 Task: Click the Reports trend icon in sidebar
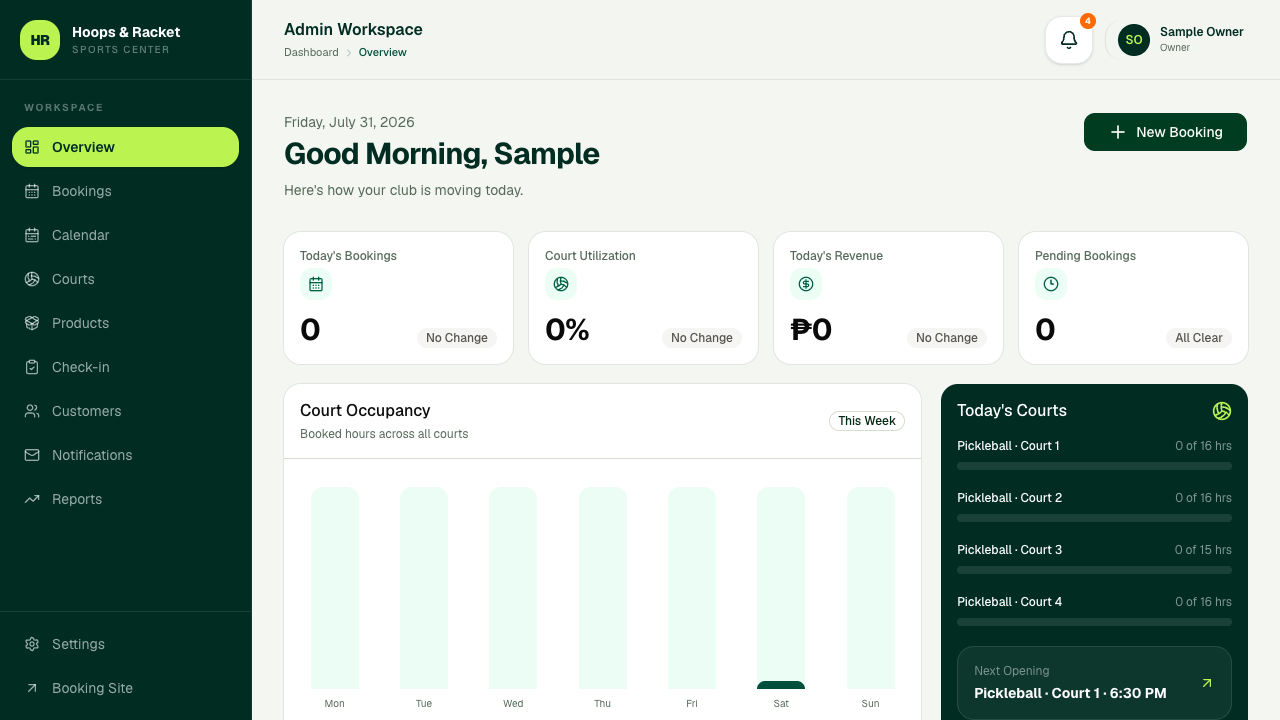(32, 499)
